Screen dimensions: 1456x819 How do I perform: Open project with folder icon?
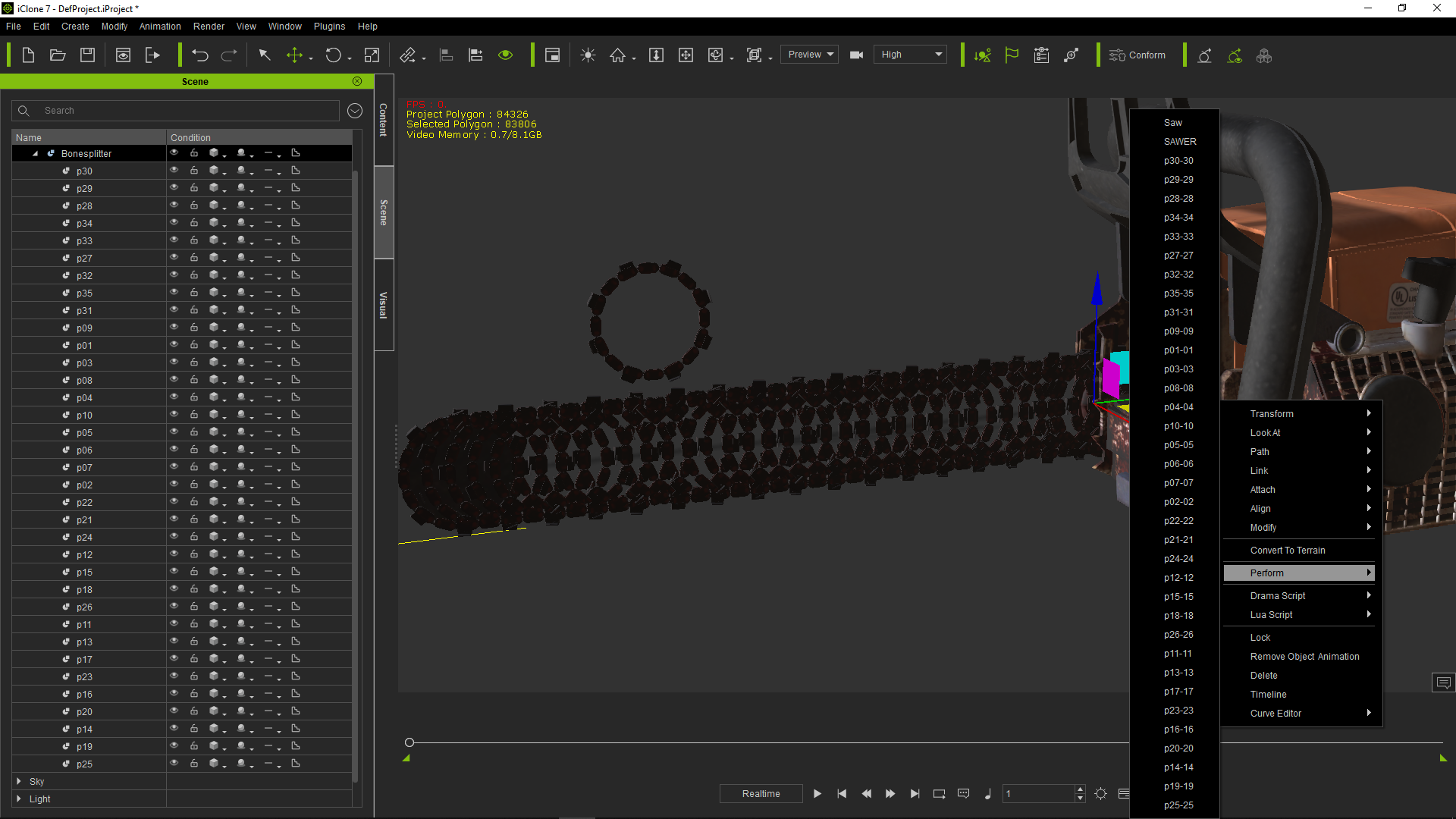pos(58,55)
